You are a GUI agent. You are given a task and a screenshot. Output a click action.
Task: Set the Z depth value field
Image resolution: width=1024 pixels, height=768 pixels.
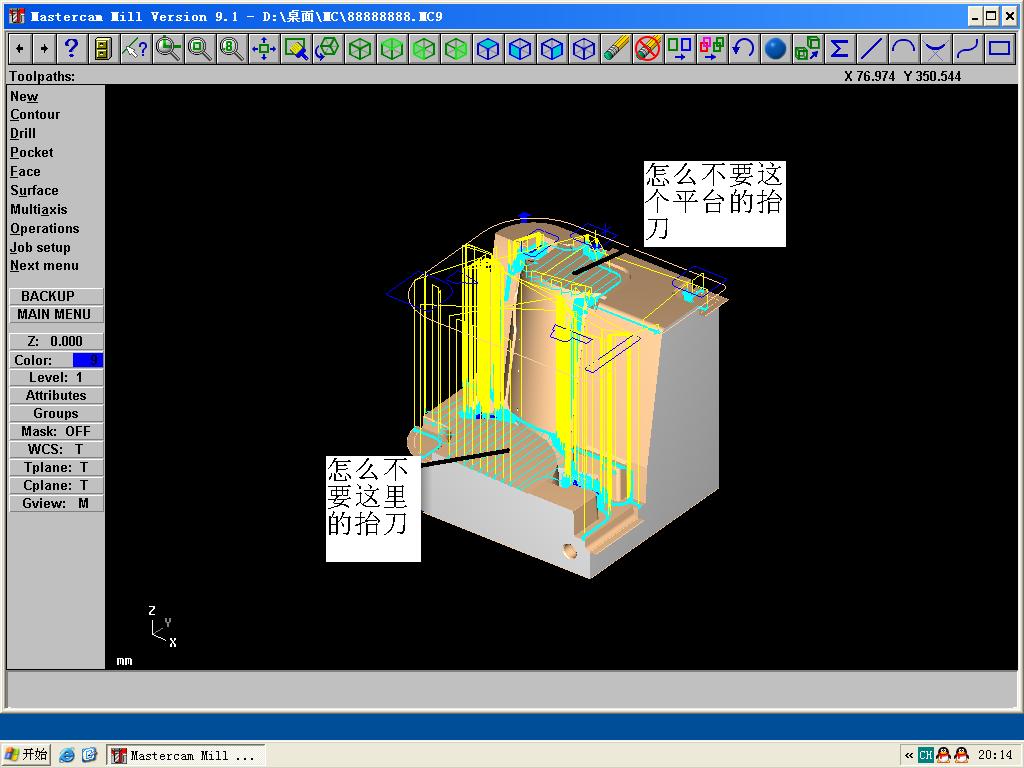click(x=56, y=341)
